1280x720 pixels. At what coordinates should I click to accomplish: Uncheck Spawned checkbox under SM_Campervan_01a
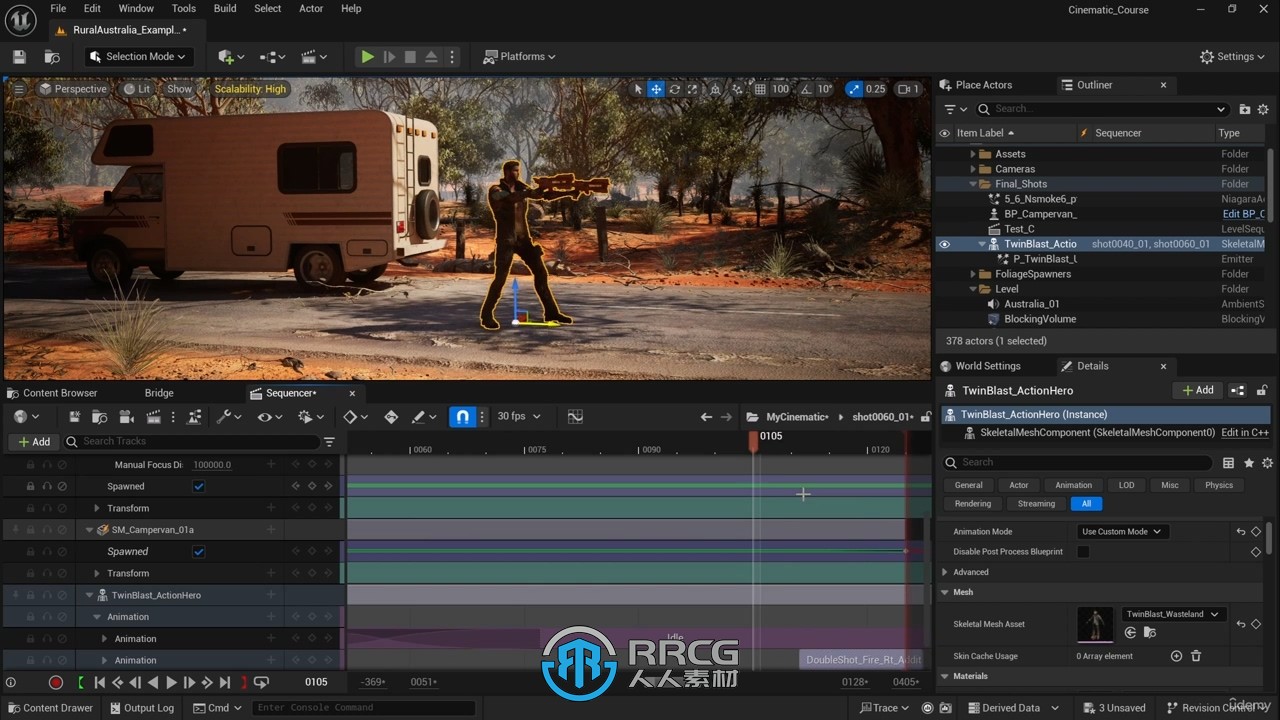[x=199, y=552]
